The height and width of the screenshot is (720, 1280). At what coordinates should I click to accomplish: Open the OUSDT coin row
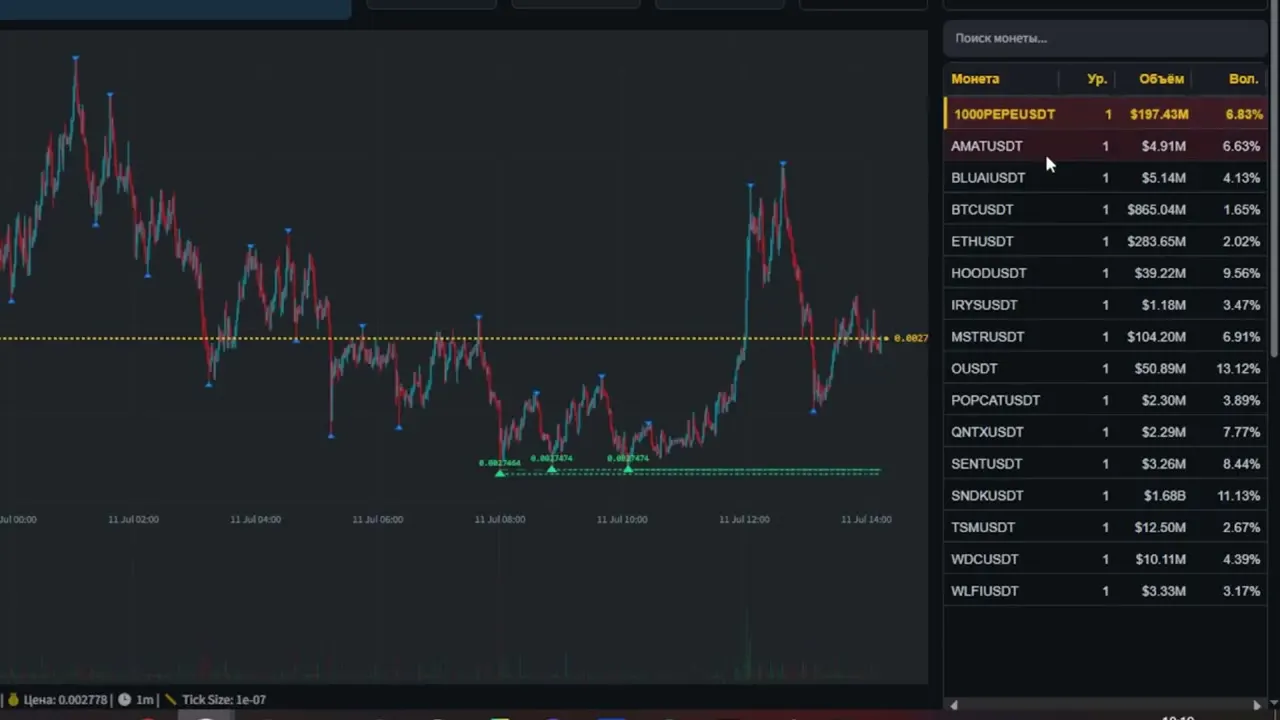point(1105,368)
